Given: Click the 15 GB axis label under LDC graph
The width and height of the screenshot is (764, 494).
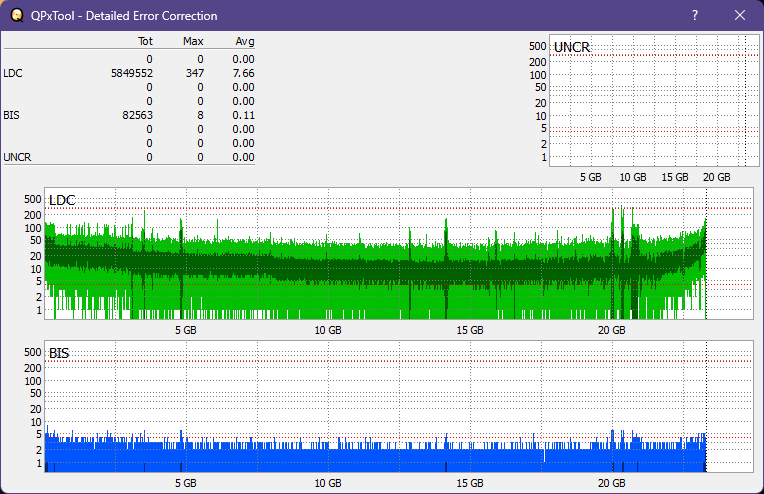Looking at the screenshot, I should [x=470, y=330].
